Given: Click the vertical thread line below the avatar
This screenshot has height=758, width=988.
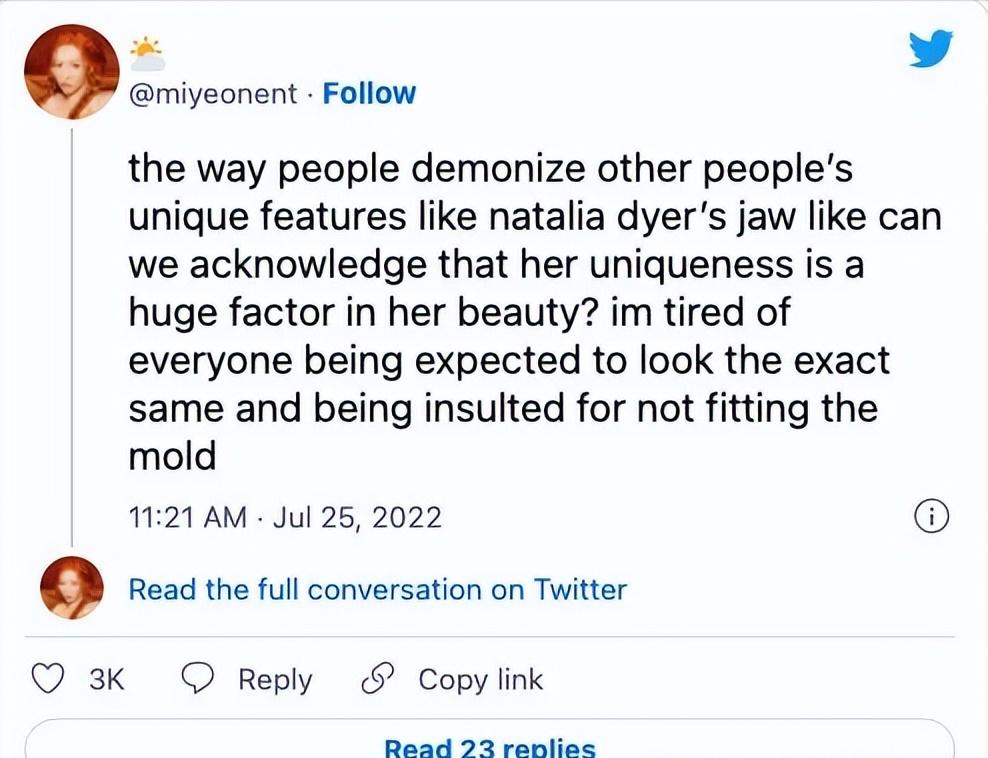Looking at the screenshot, I should [71, 330].
